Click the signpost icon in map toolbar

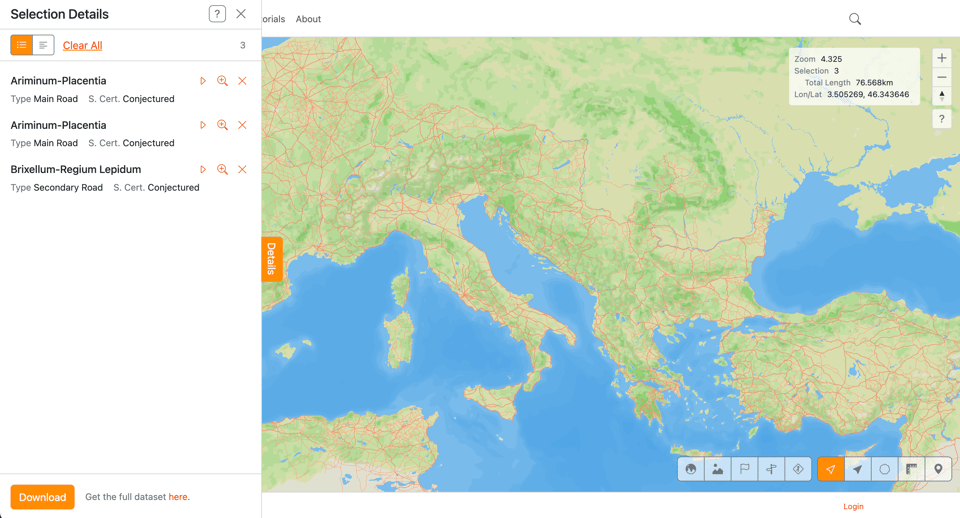pyautogui.click(x=772, y=469)
